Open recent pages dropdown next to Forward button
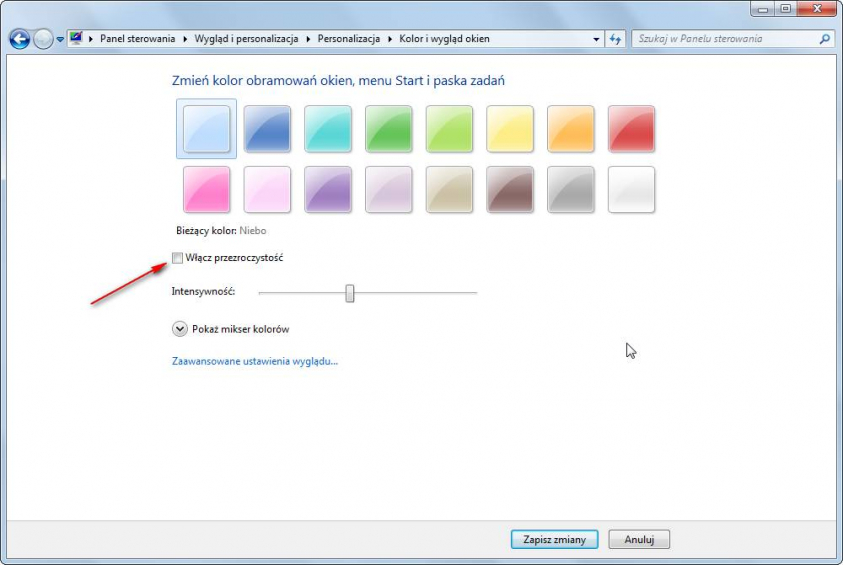This screenshot has height=565, width=843. (60, 39)
